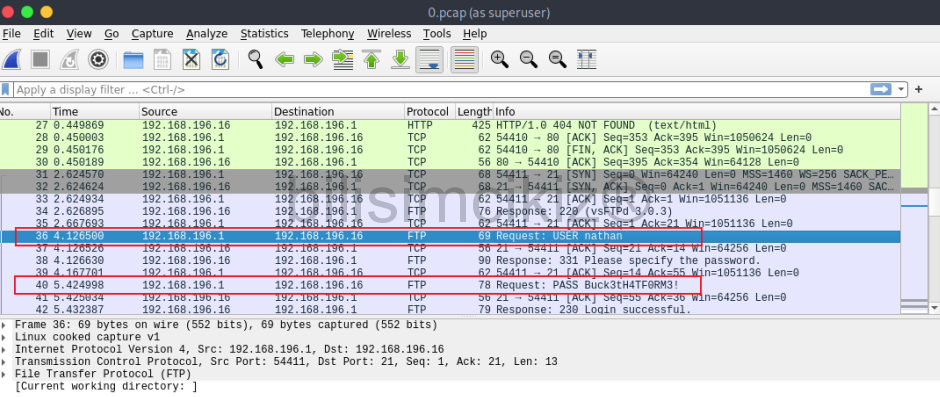Open capture options gear icon
This screenshot has height=397, width=940.
[98, 59]
